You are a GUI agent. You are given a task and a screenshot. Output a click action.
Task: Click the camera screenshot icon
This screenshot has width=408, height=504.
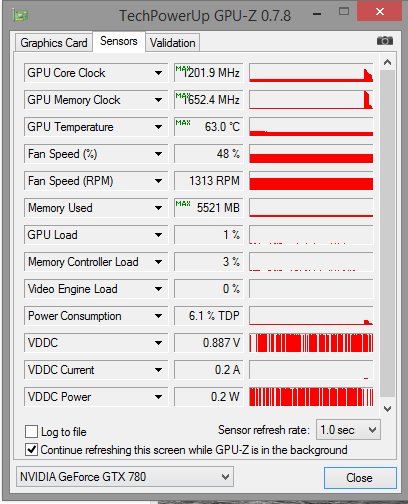coord(385,41)
